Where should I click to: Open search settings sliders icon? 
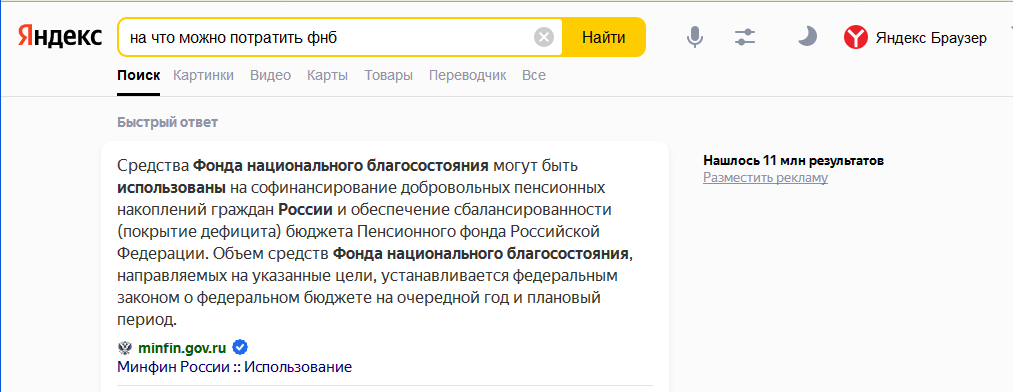click(x=745, y=37)
